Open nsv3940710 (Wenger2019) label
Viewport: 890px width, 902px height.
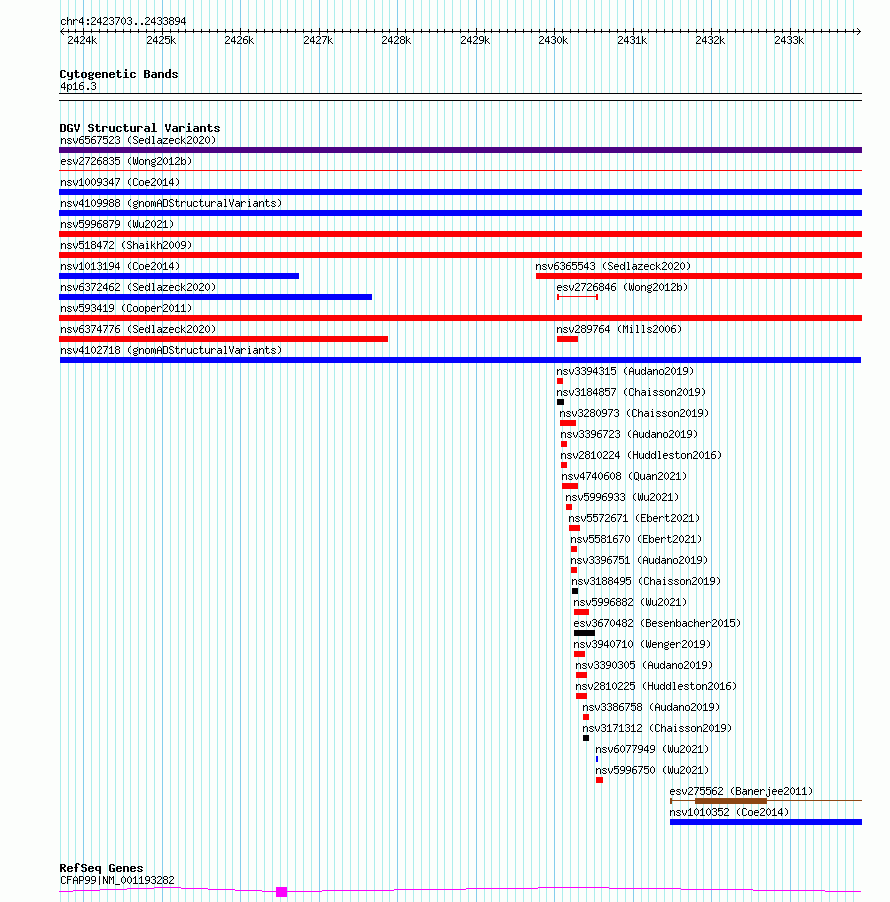point(642,644)
